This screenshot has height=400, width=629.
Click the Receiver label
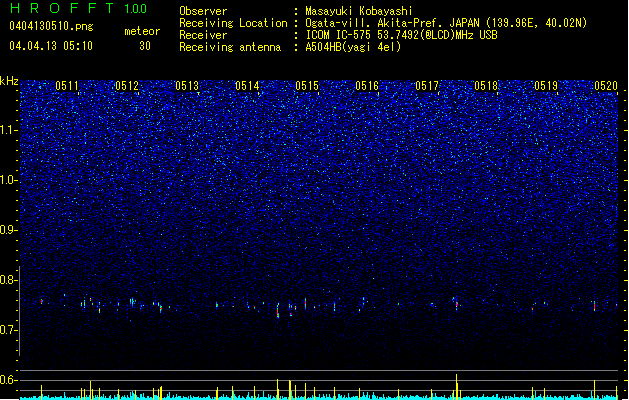pyautogui.click(x=203, y=35)
